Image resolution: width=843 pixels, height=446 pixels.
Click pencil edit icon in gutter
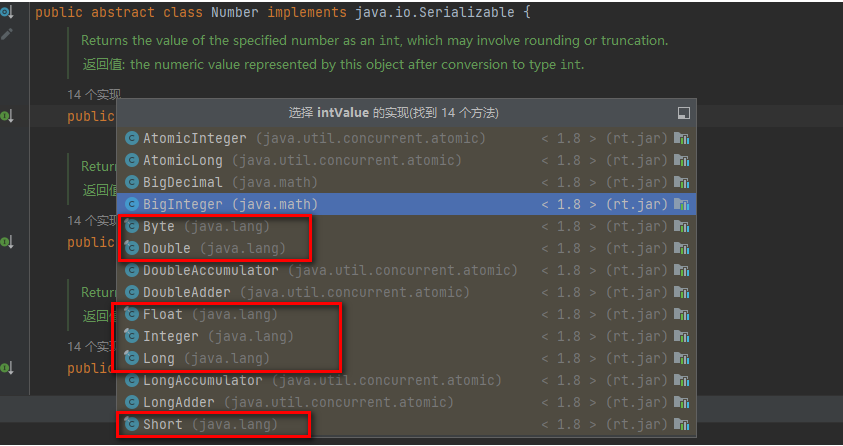point(7,34)
